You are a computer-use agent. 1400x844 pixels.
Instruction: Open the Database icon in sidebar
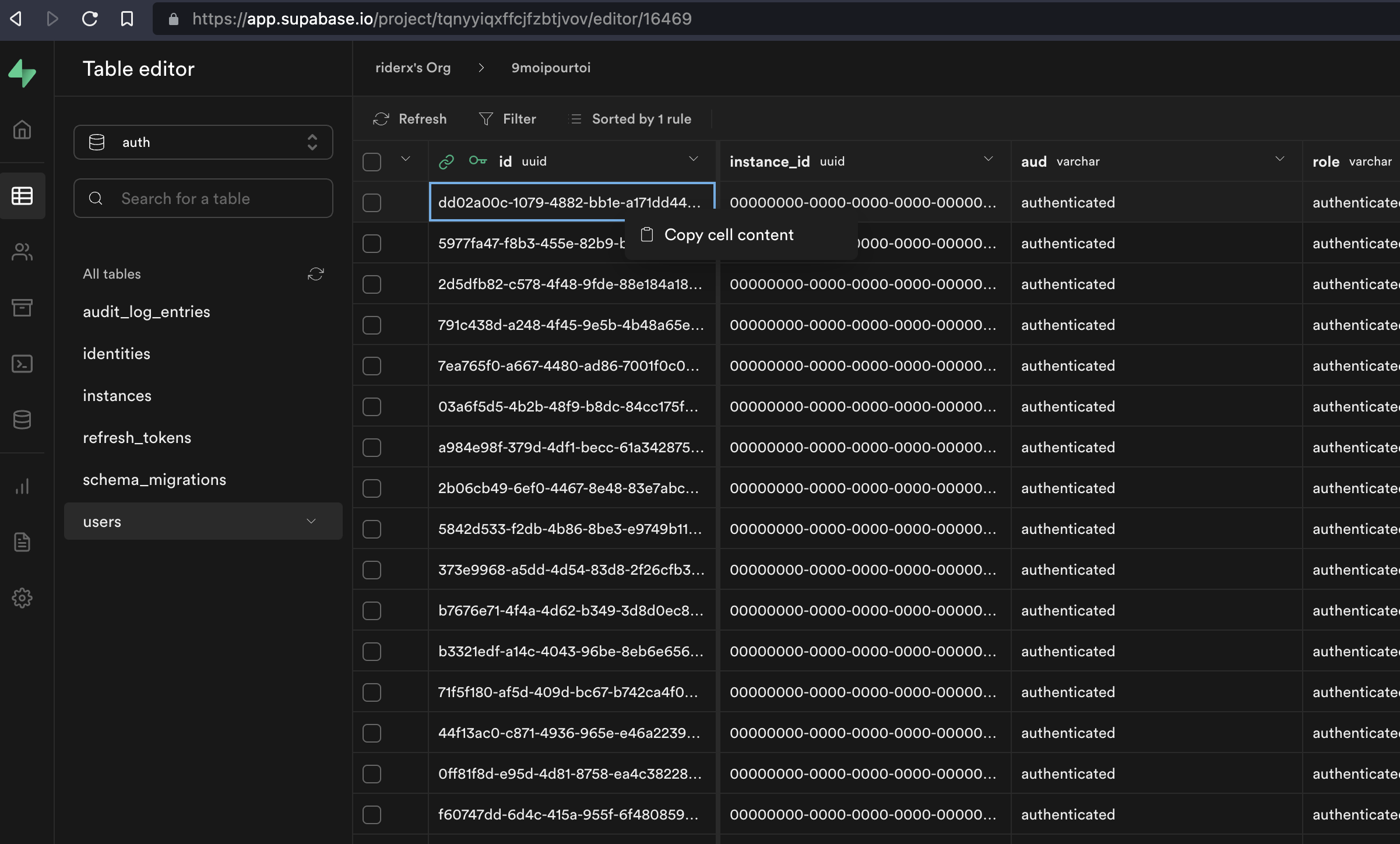22,420
